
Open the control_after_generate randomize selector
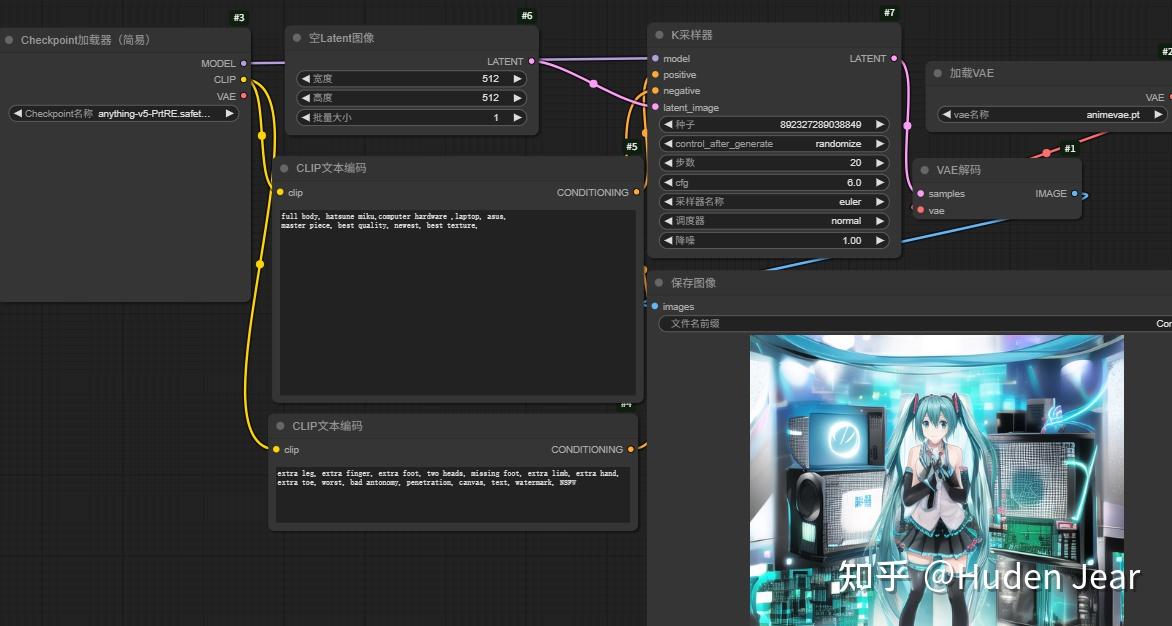point(774,143)
